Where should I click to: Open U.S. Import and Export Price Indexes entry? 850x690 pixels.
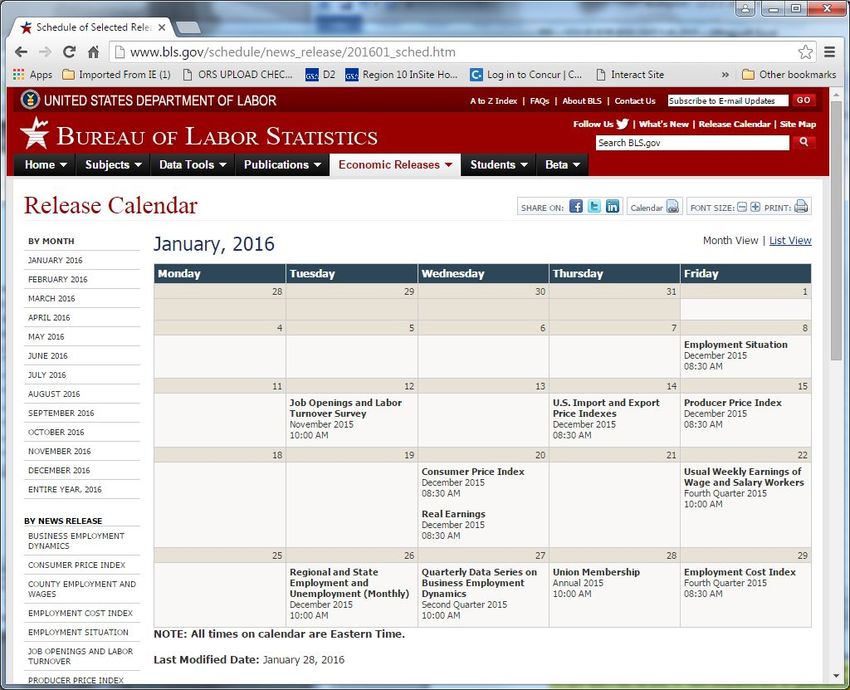[606, 408]
